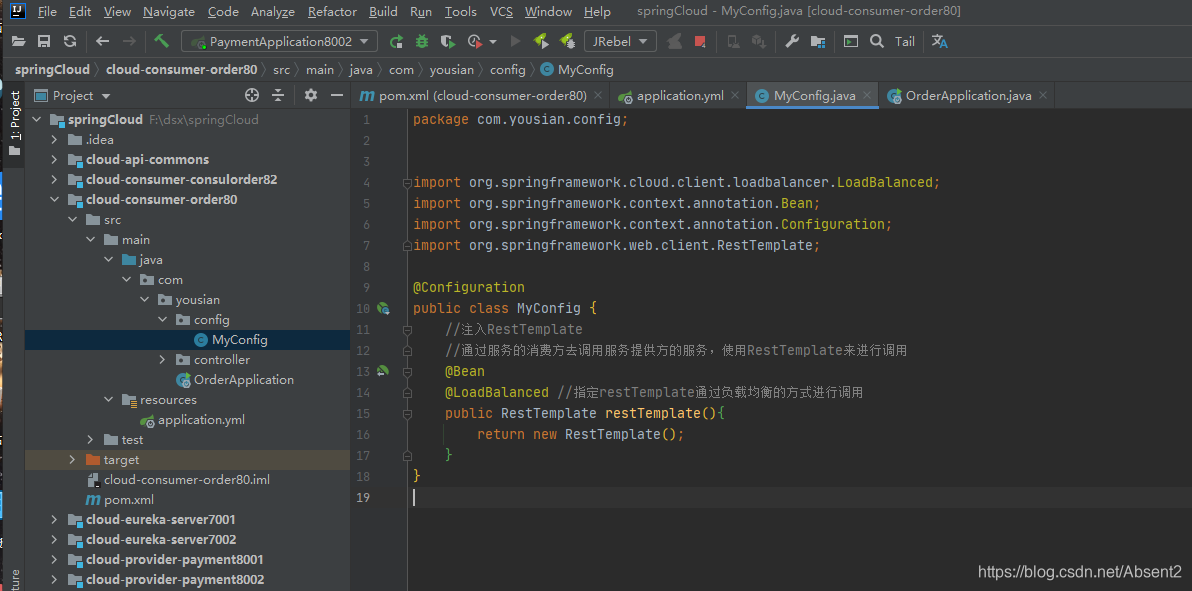Expand the target folder

(72, 459)
